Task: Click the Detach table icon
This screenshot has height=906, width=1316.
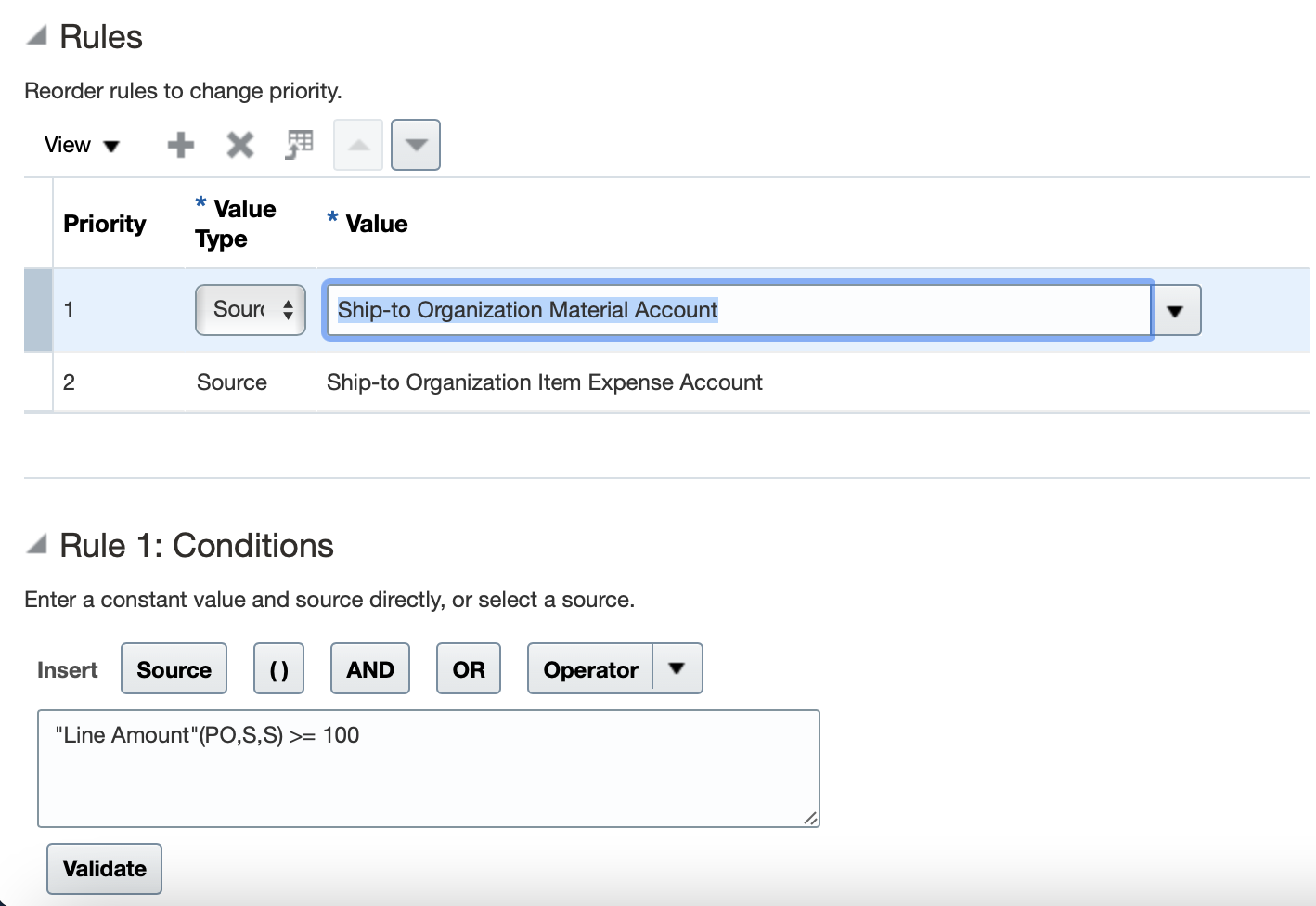Action: point(299,145)
